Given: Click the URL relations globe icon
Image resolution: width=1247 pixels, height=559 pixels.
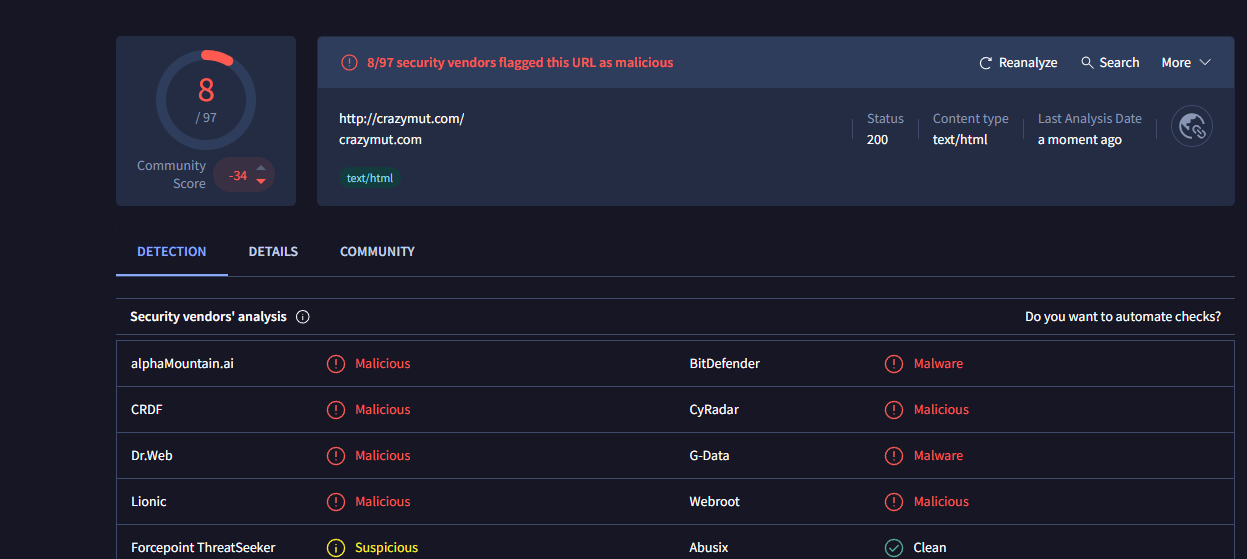Looking at the screenshot, I should (x=1192, y=126).
